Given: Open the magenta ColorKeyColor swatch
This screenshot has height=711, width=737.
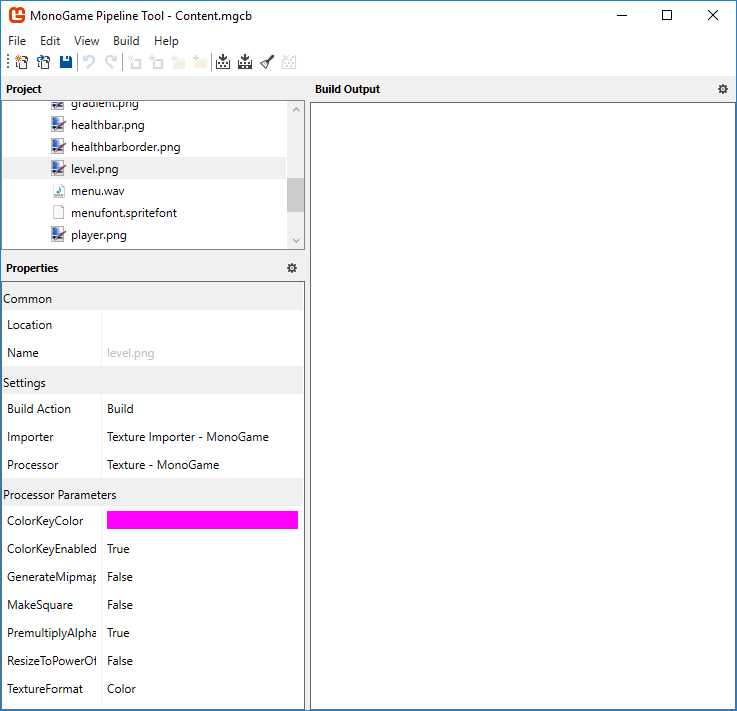Looking at the screenshot, I should click(202, 520).
